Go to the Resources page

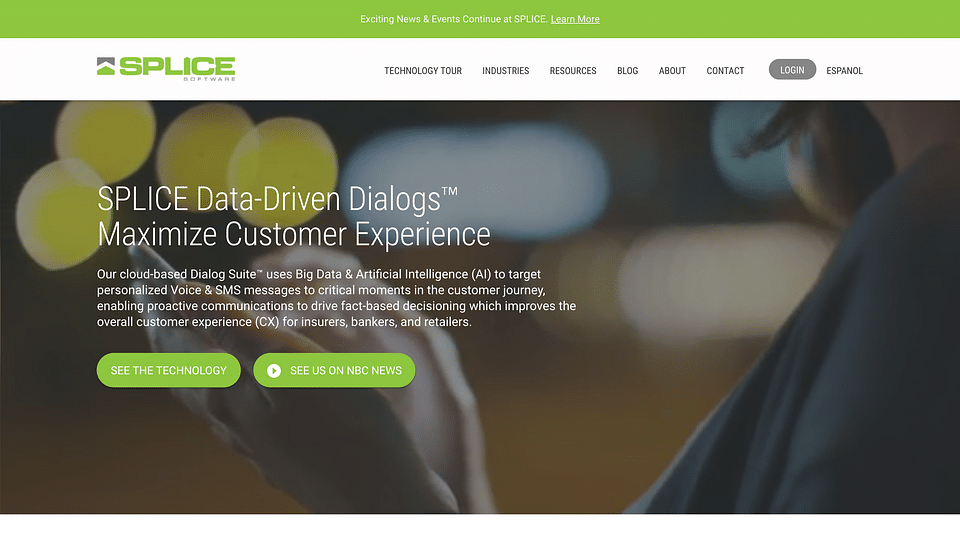[x=573, y=70]
